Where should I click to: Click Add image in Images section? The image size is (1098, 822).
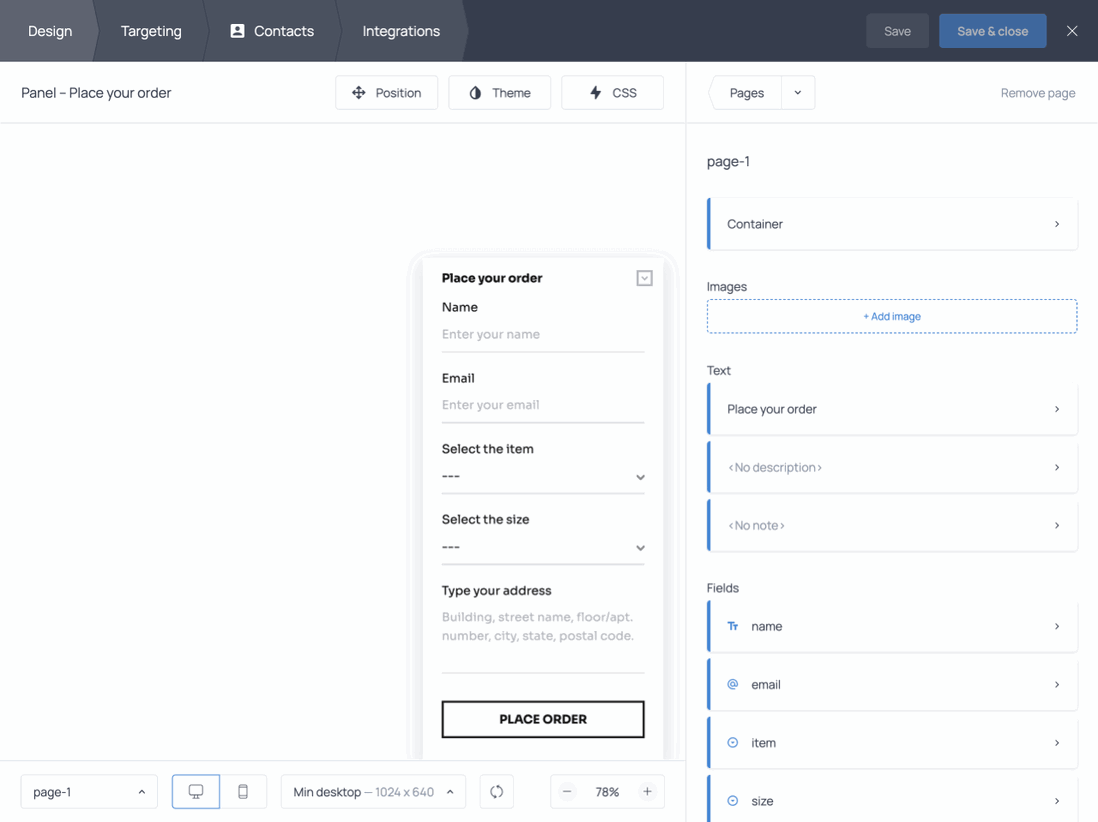(891, 316)
